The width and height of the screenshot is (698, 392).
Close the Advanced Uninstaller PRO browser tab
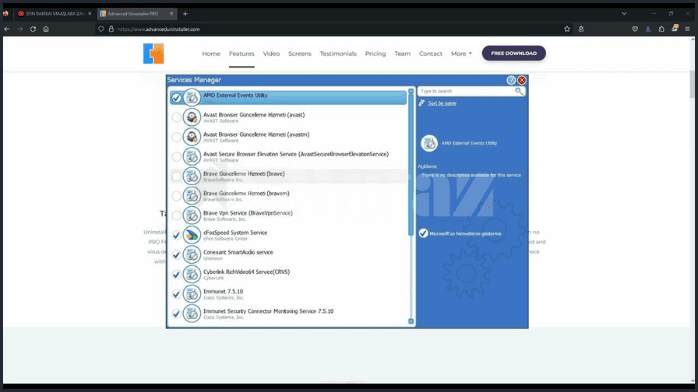171,14
